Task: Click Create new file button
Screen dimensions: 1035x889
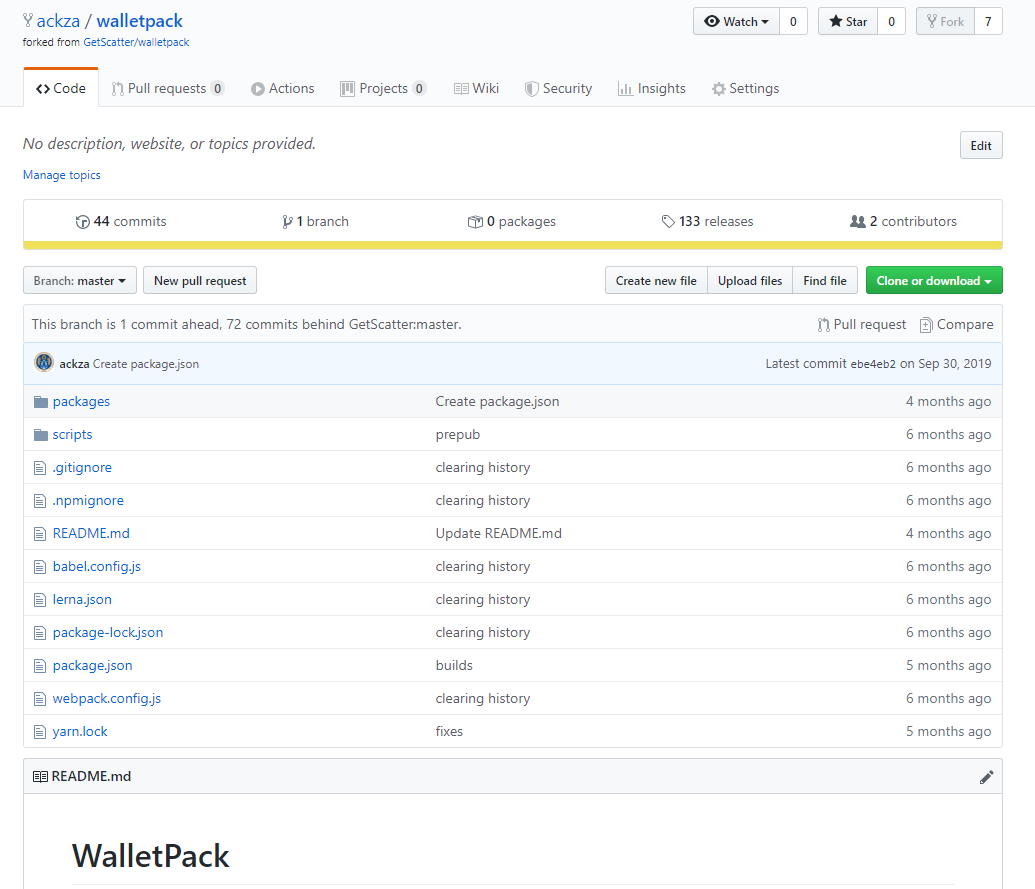Action: pyautogui.click(x=656, y=280)
